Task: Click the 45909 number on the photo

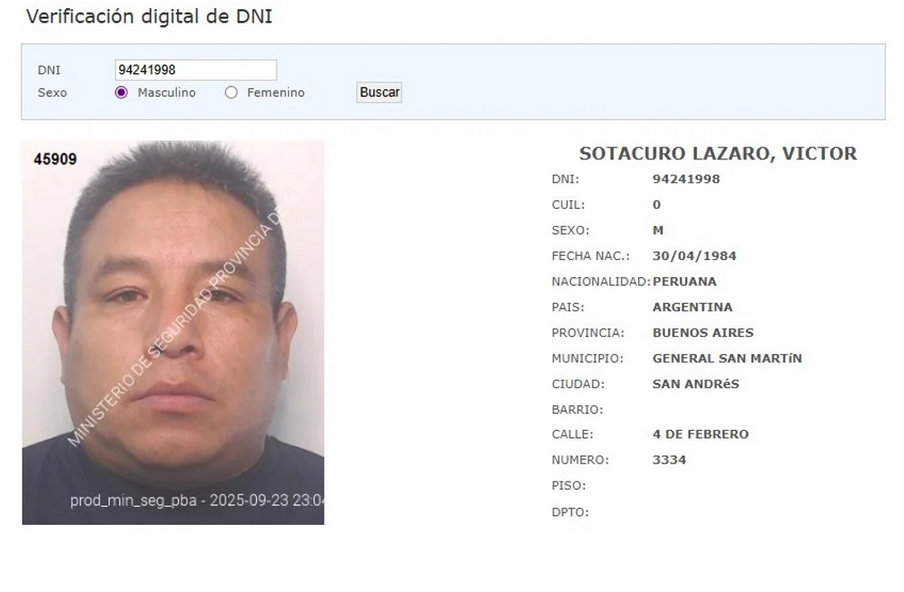Action: [55, 159]
